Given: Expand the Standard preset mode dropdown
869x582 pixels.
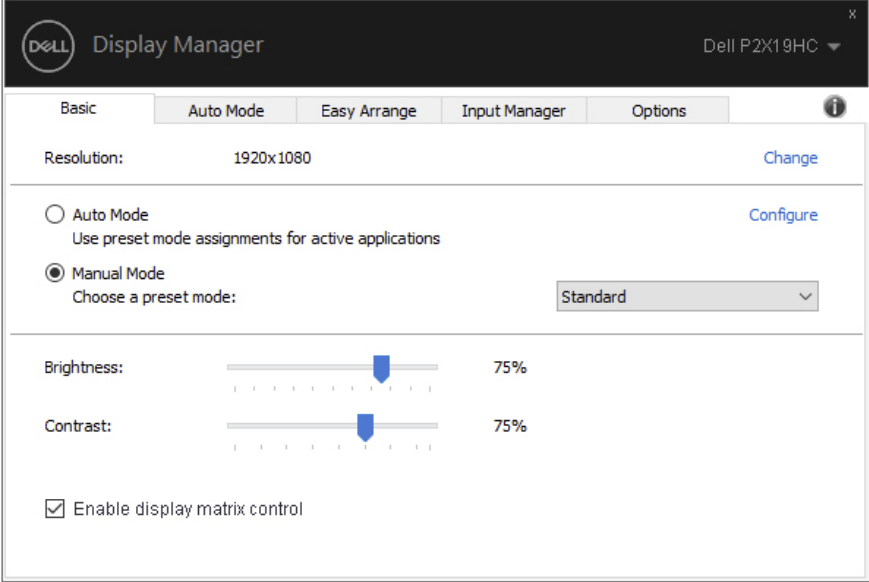Looking at the screenshot, I should click(687, 297).
